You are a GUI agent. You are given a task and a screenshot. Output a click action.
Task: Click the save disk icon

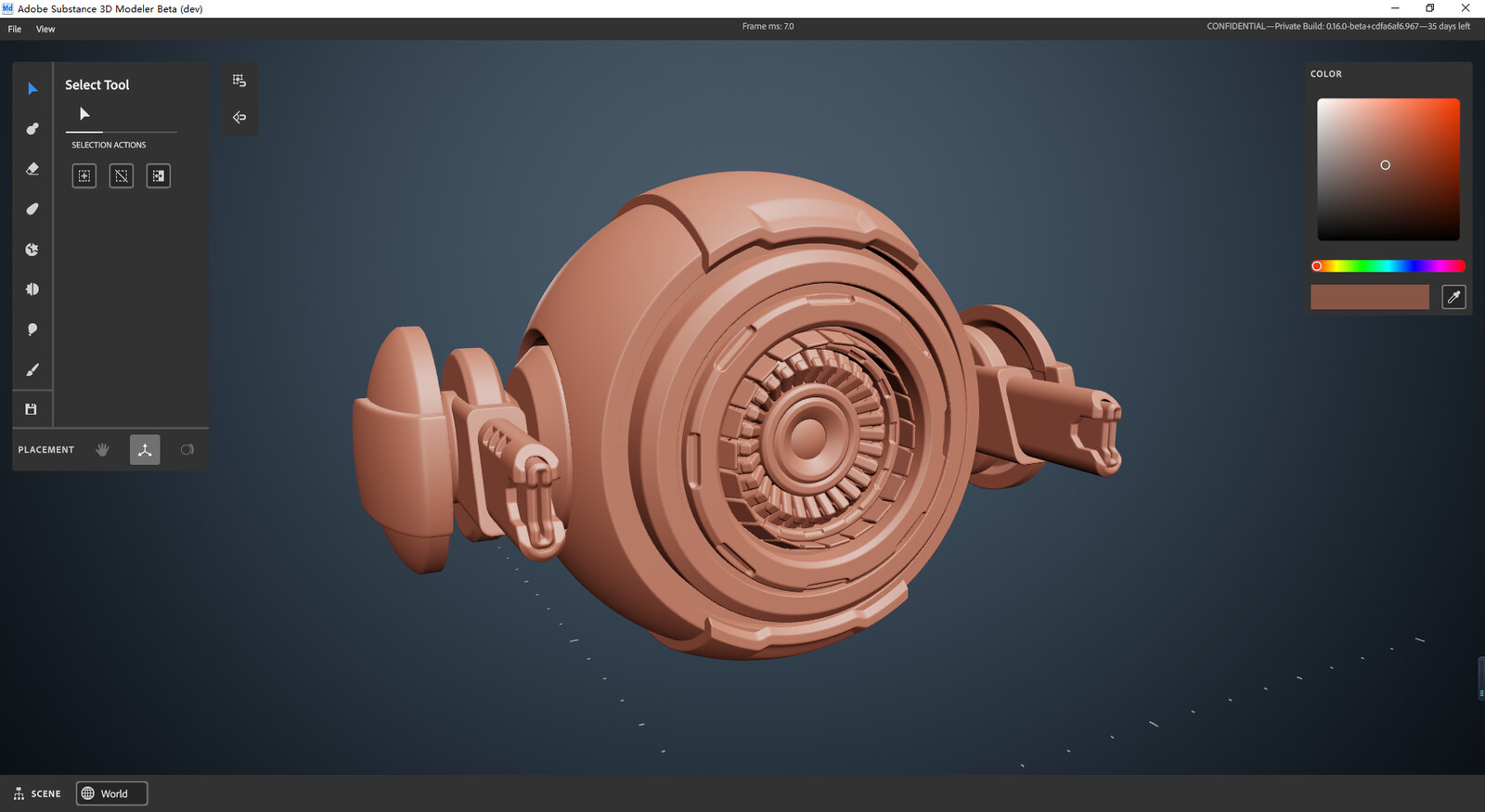[31, 409]
